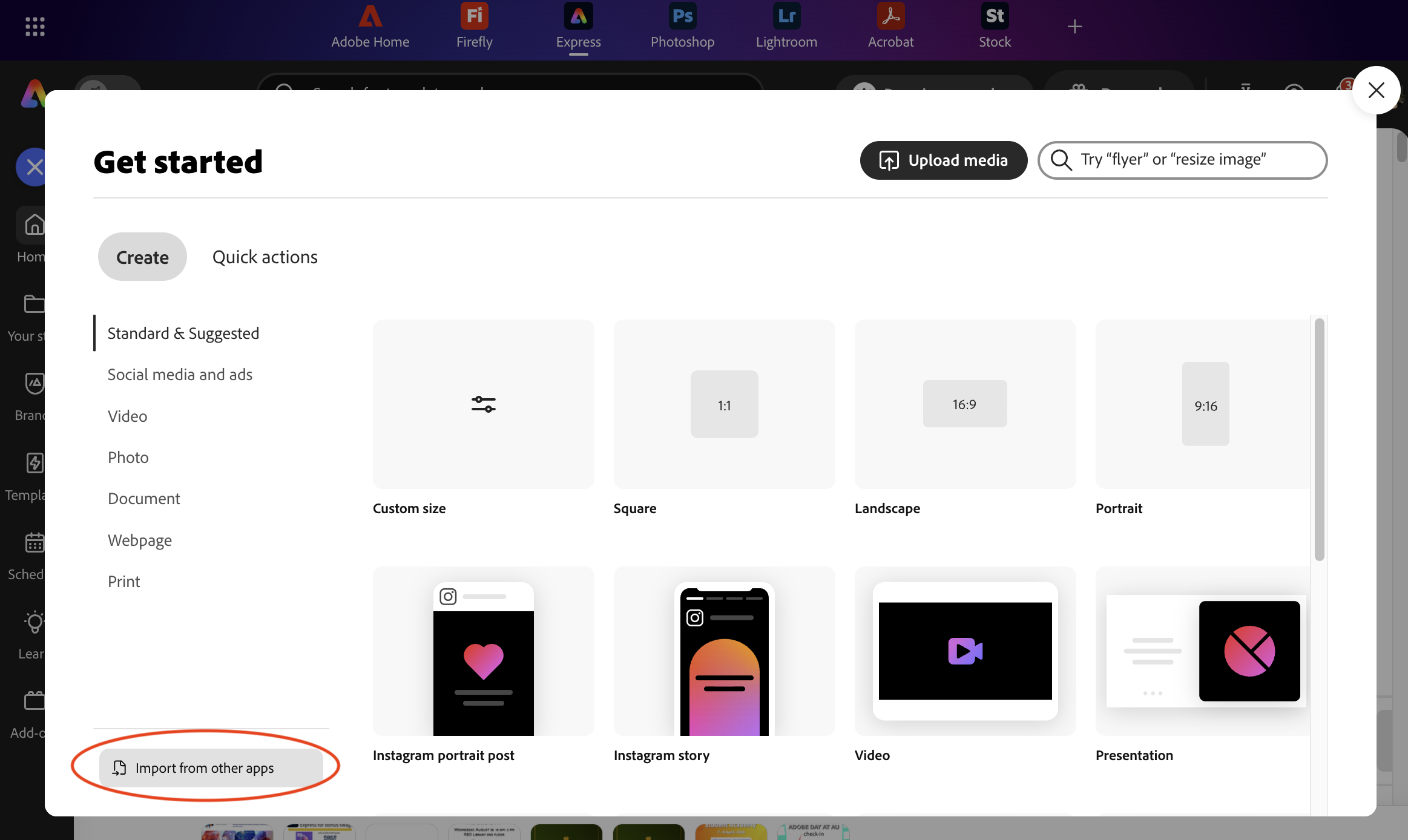
Task: Select the Social media and ads category
Action: point(180,374)
